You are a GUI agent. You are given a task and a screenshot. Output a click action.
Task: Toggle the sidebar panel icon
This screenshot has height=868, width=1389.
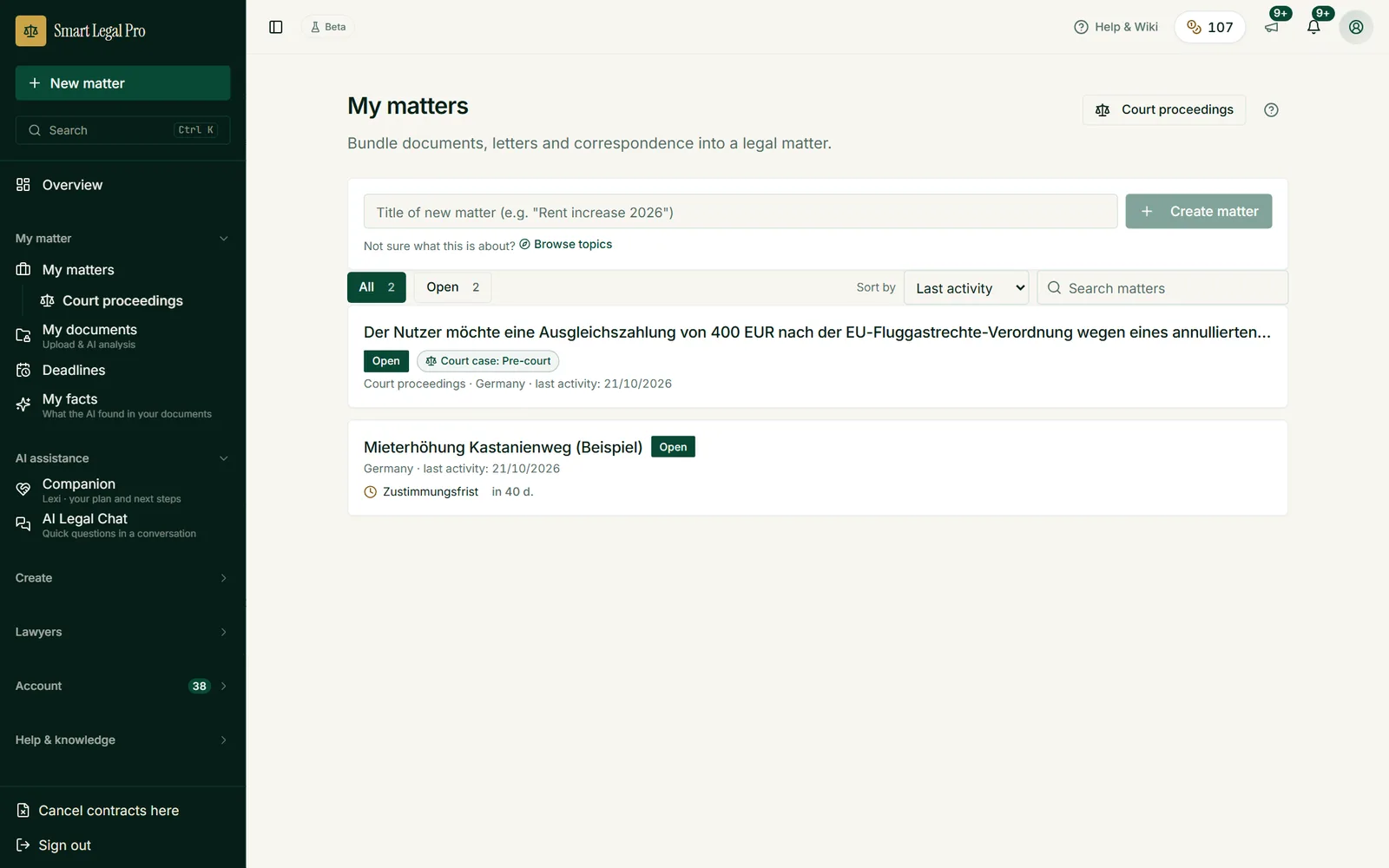click(x=276, y=27)
